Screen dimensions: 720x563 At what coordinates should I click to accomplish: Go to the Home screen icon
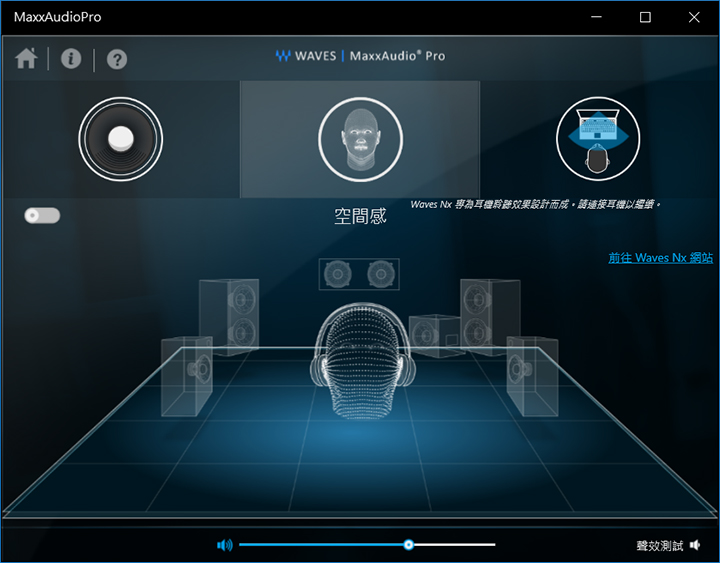(x=26, y=58)
